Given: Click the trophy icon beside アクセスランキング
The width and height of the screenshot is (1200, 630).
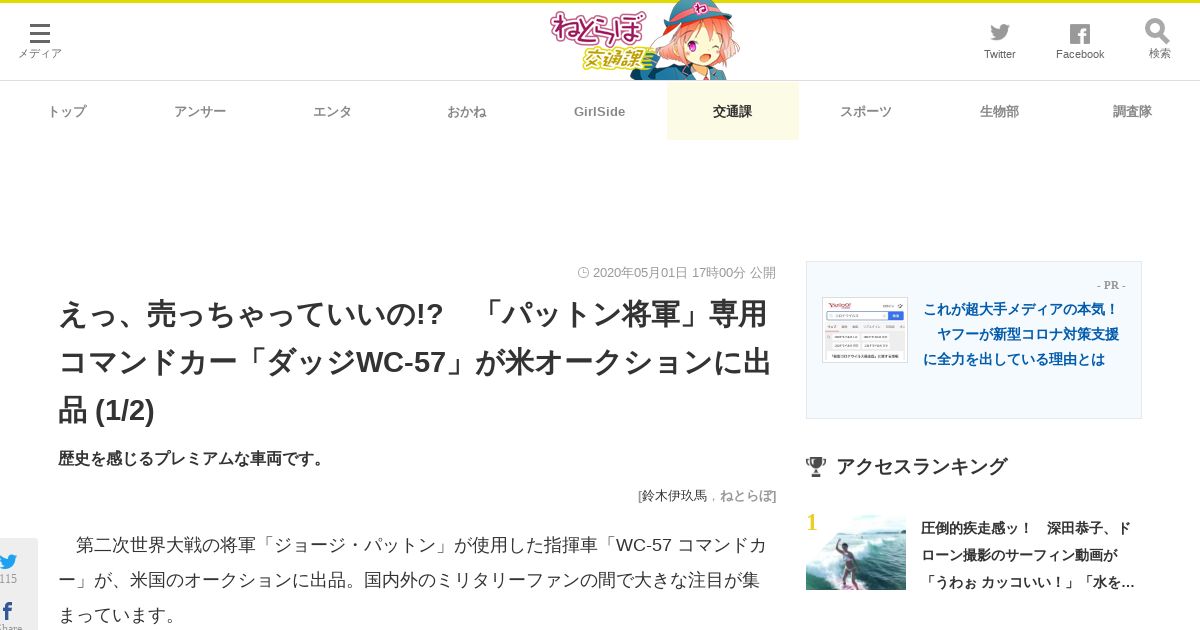Looking at the screenshot, I should [816, 466].
